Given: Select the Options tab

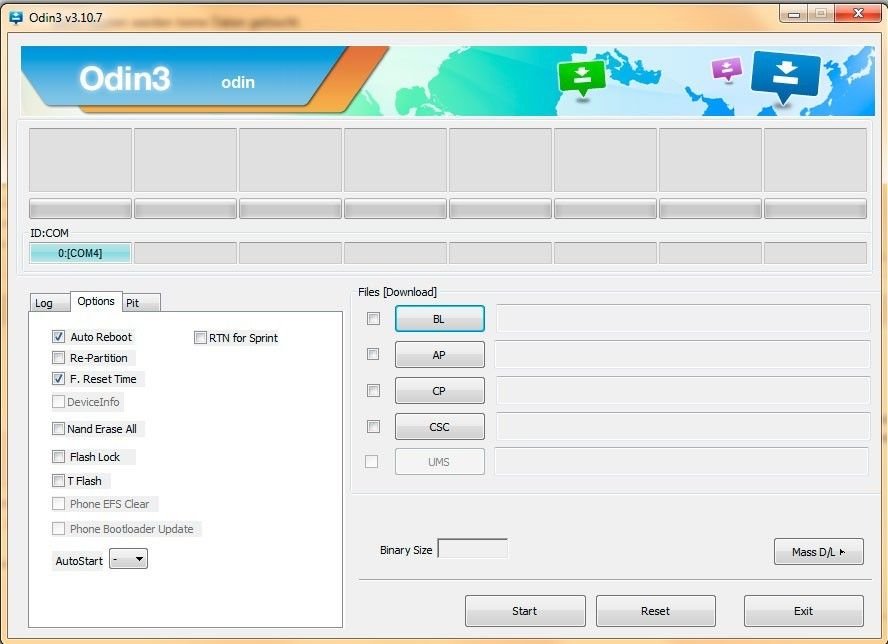Looking at the screenshot, I should pyautogui.click(x=96, y=301).
